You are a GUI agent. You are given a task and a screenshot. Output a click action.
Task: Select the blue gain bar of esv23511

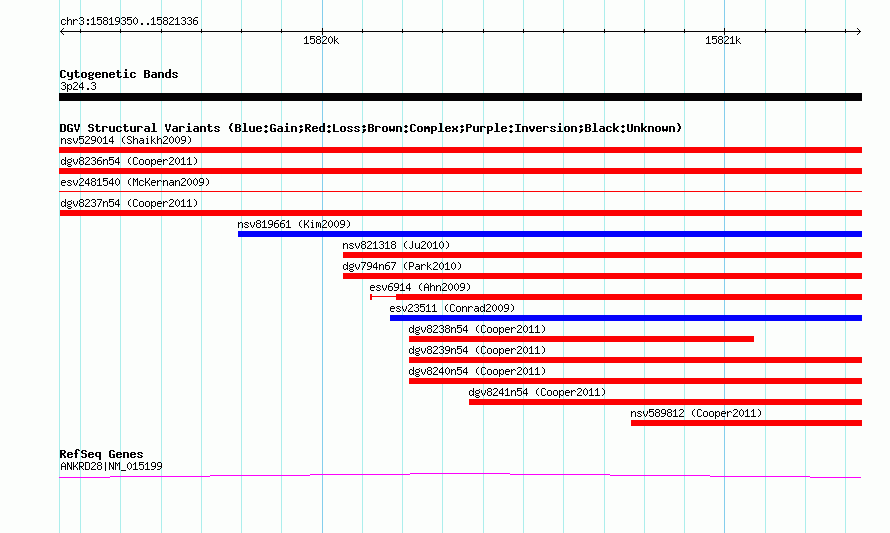click(625, 318)
